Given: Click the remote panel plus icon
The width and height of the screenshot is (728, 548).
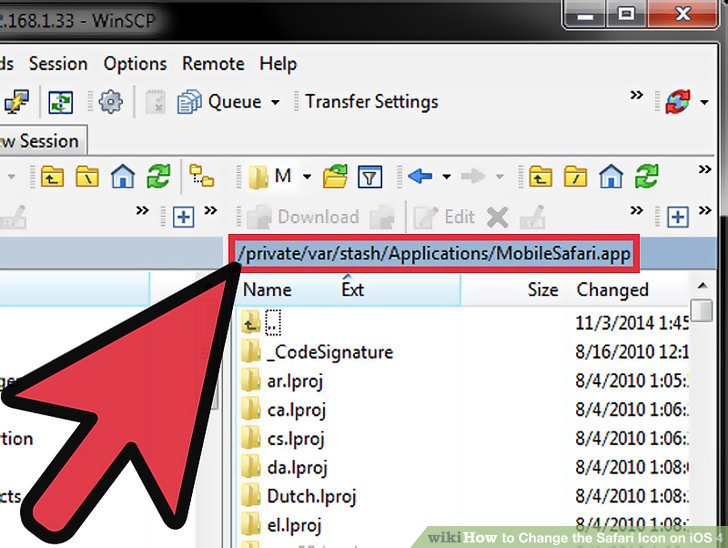Looking at the screenshot, I should click(678, 217).
